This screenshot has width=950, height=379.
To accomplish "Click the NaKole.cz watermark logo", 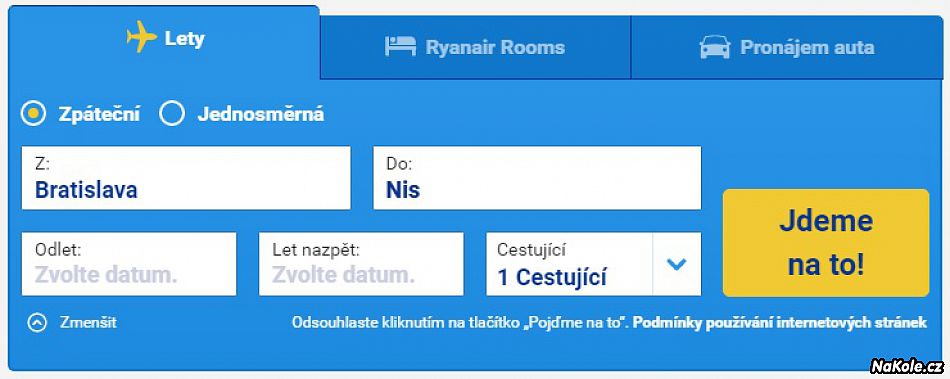I will click(907, 366).
